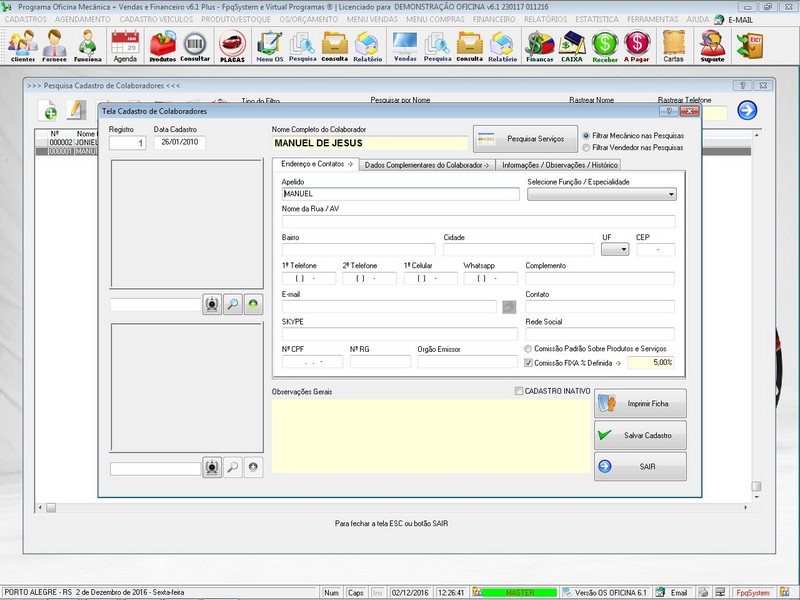Click the FpqSystem entry in status bar
Image resolution: width=800 pixels, height=600 pixels.
[x=753, y=593]
